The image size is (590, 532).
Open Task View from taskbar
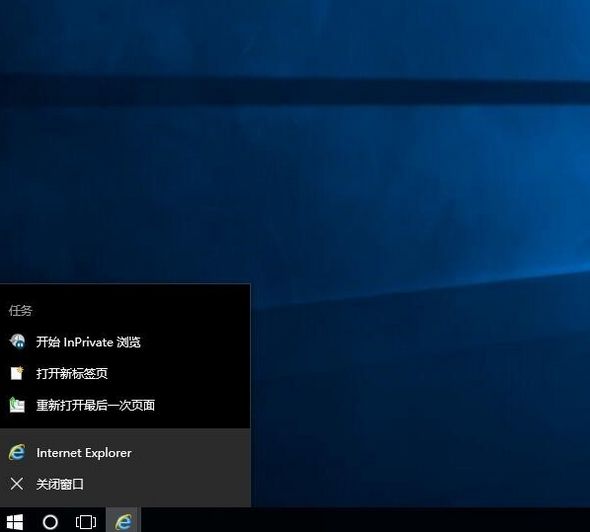tap(86, 522)
